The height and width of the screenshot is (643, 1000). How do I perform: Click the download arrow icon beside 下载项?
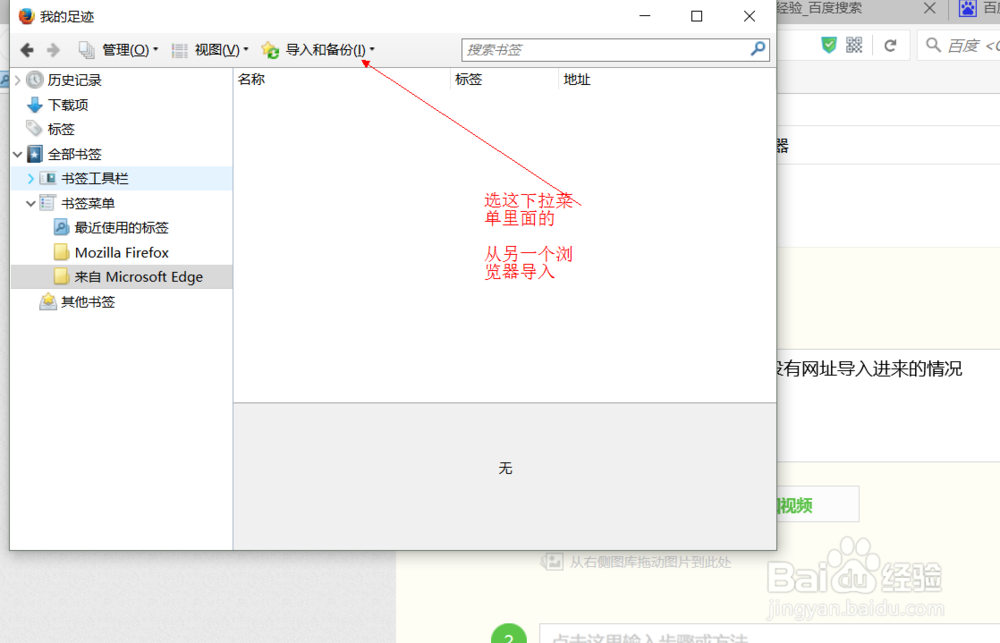(x=35, y=104)
